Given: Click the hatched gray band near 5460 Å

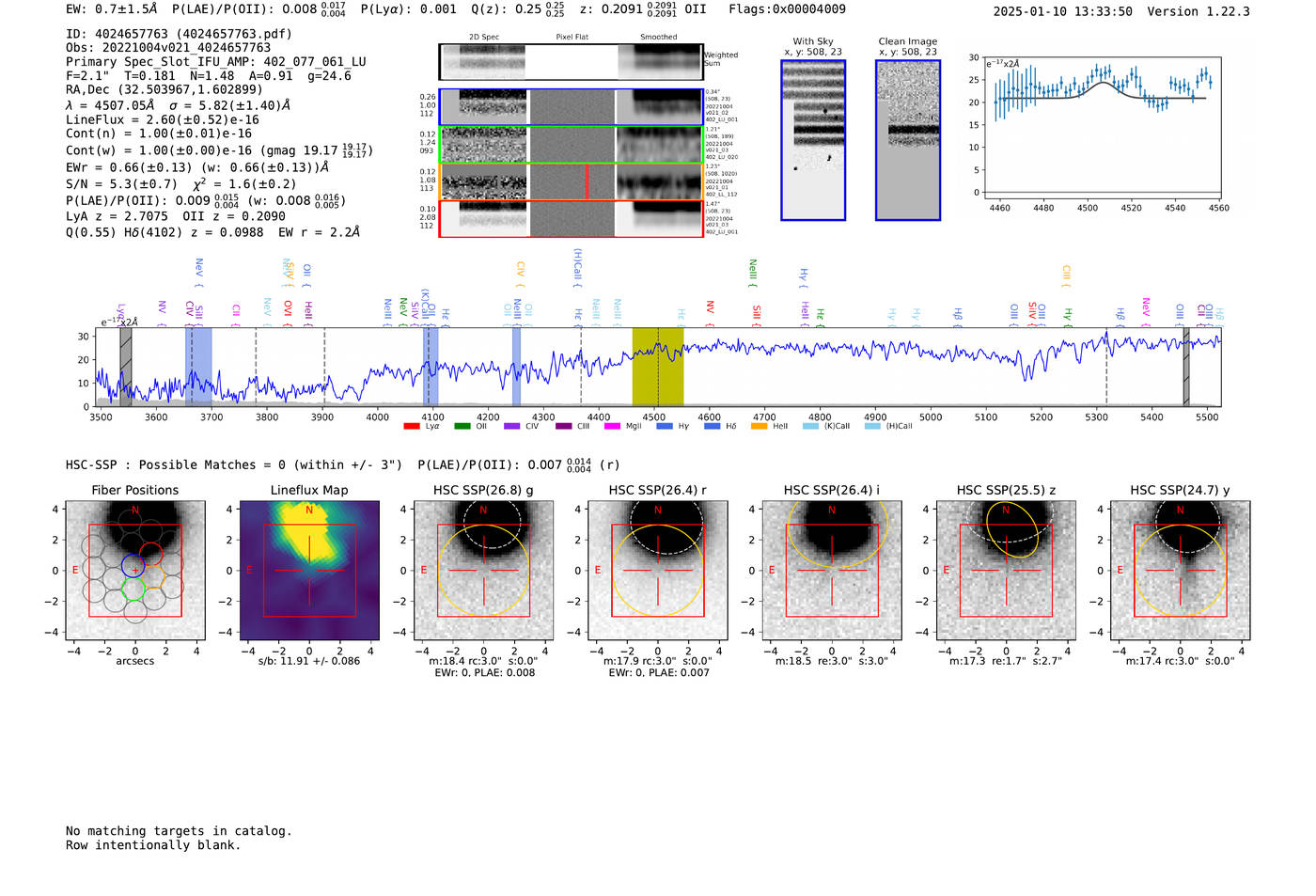Looking at the screenshot, I should [x=1186, y=367].
